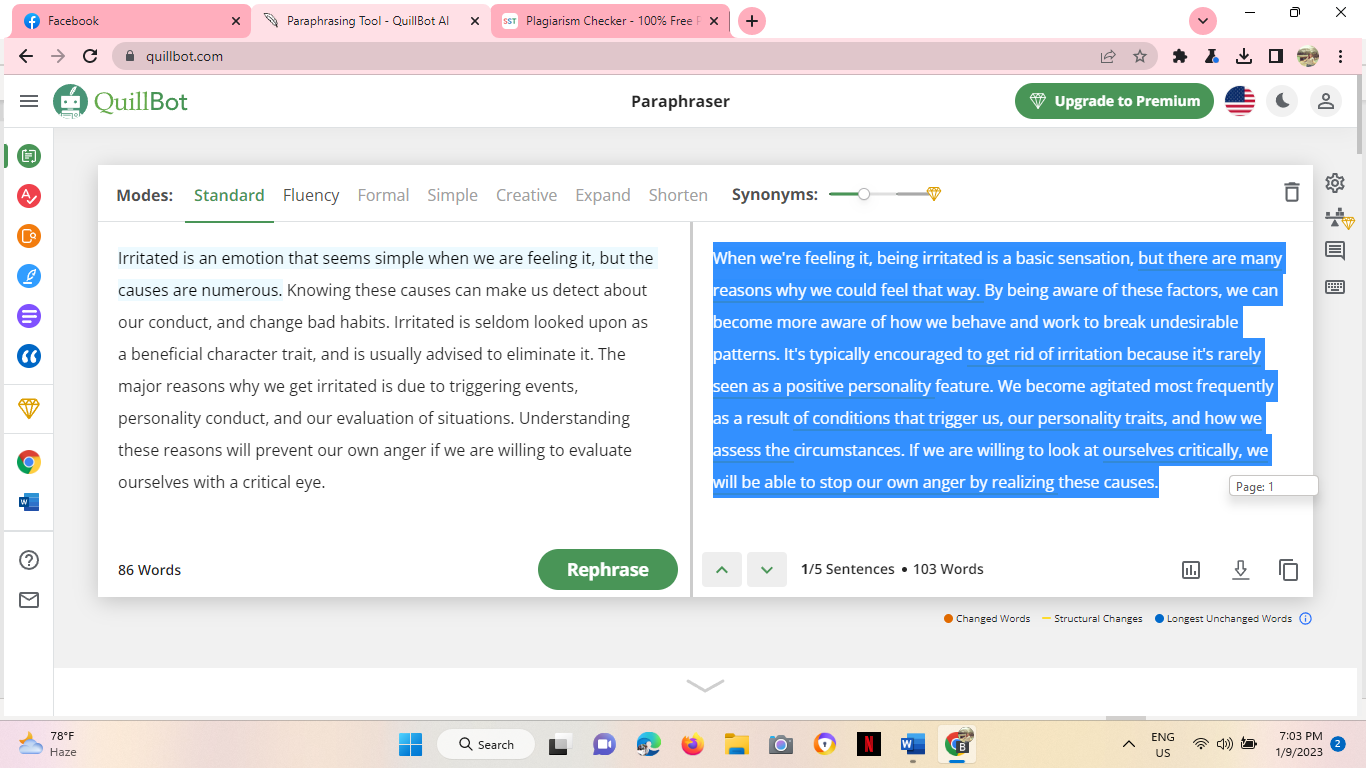Click taskbar Search box
Viewport: 1366px width, 768px height.
[485, 744]
